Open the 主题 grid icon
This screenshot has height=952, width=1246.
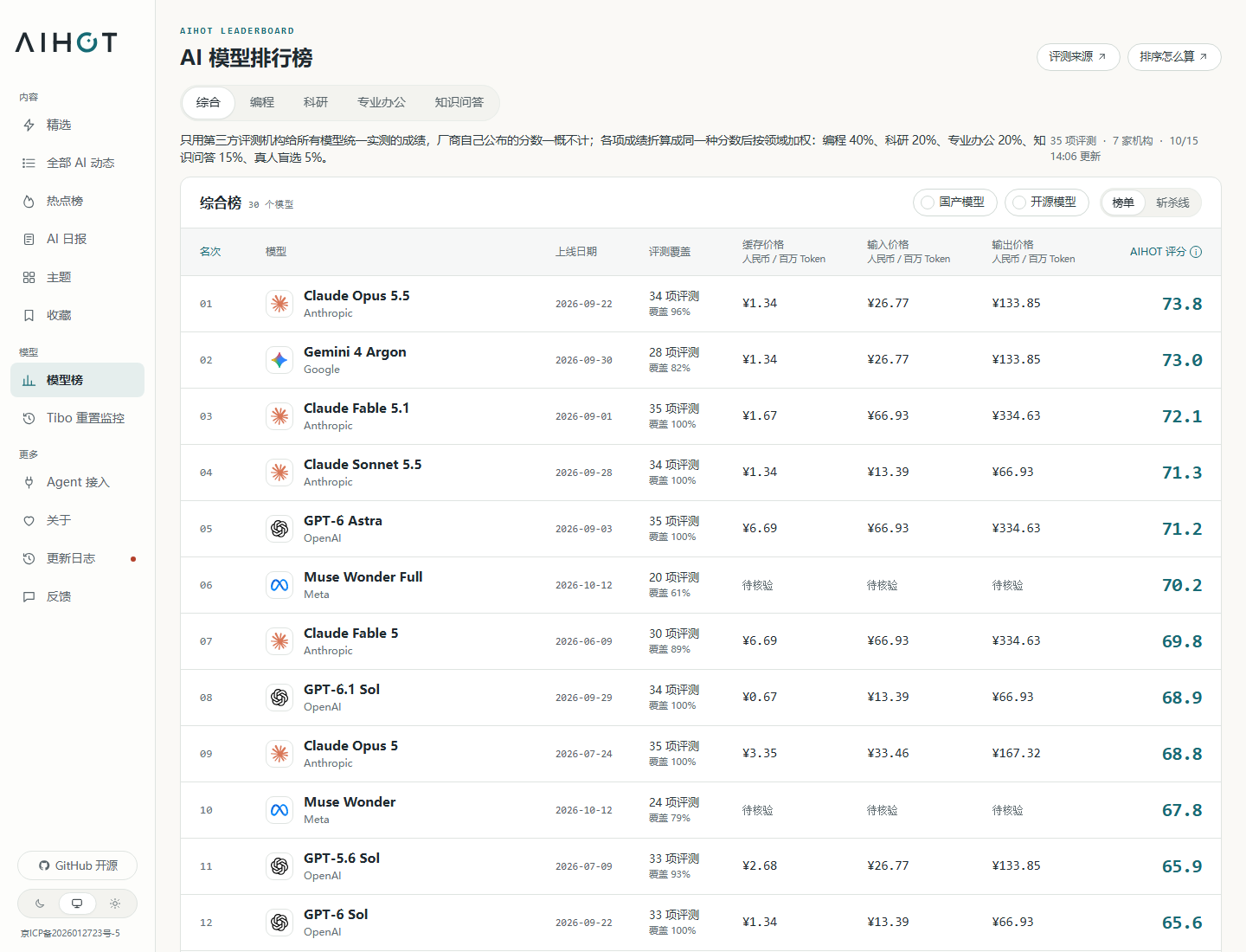click(29, 277)
